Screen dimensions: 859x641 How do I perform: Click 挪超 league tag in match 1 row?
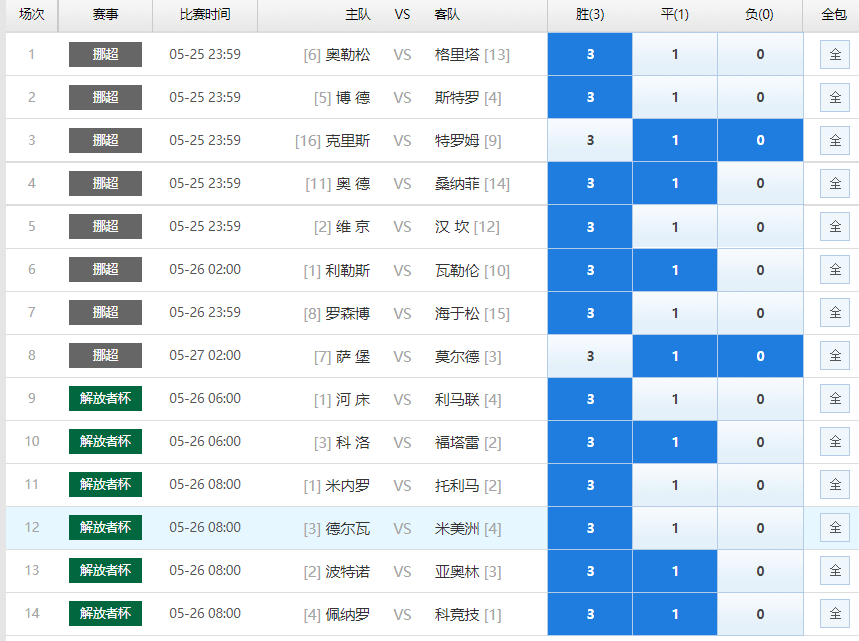[x=105, y=54]
